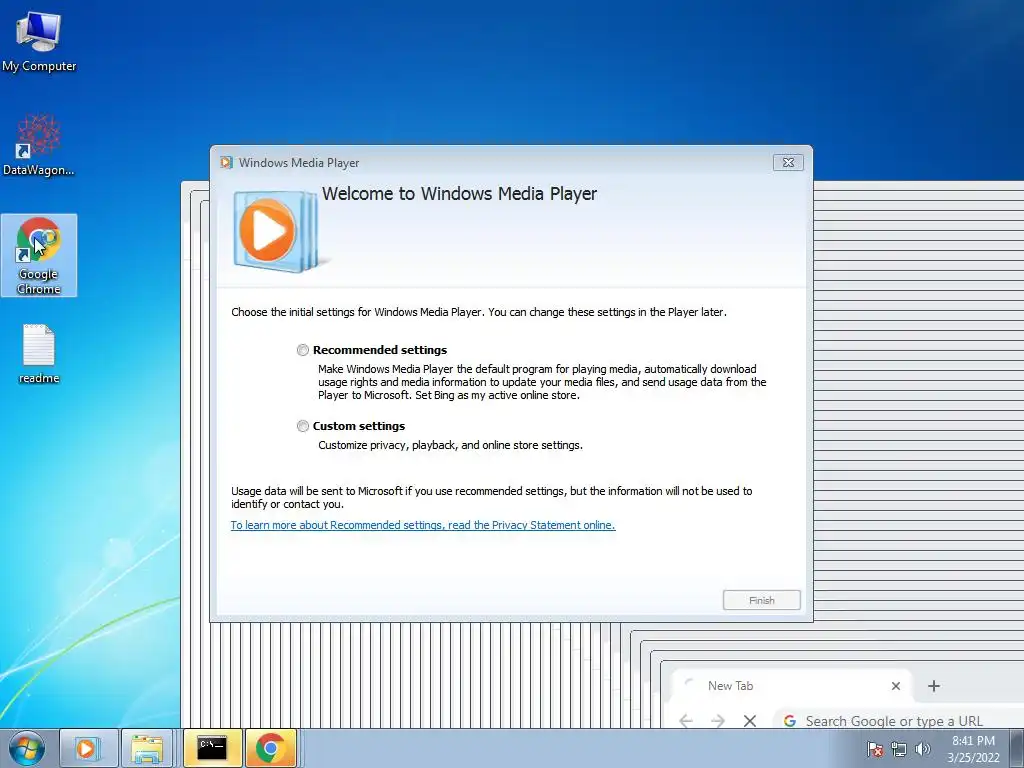Click the volume speaker tray icon

point(922,749)
